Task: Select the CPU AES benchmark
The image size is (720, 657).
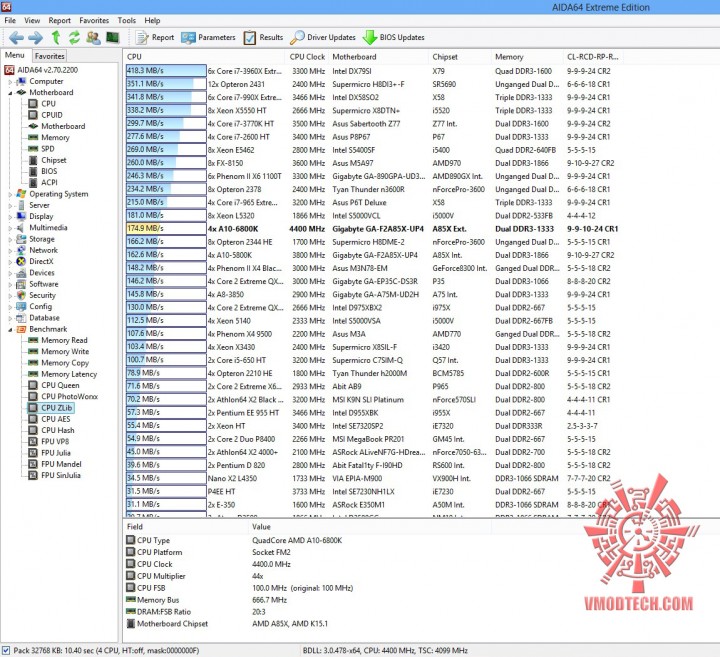Action: (x=56, y=419)
